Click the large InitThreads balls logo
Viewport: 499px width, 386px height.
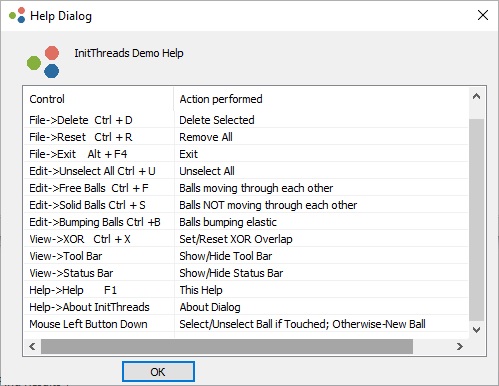tap(43, 62)
